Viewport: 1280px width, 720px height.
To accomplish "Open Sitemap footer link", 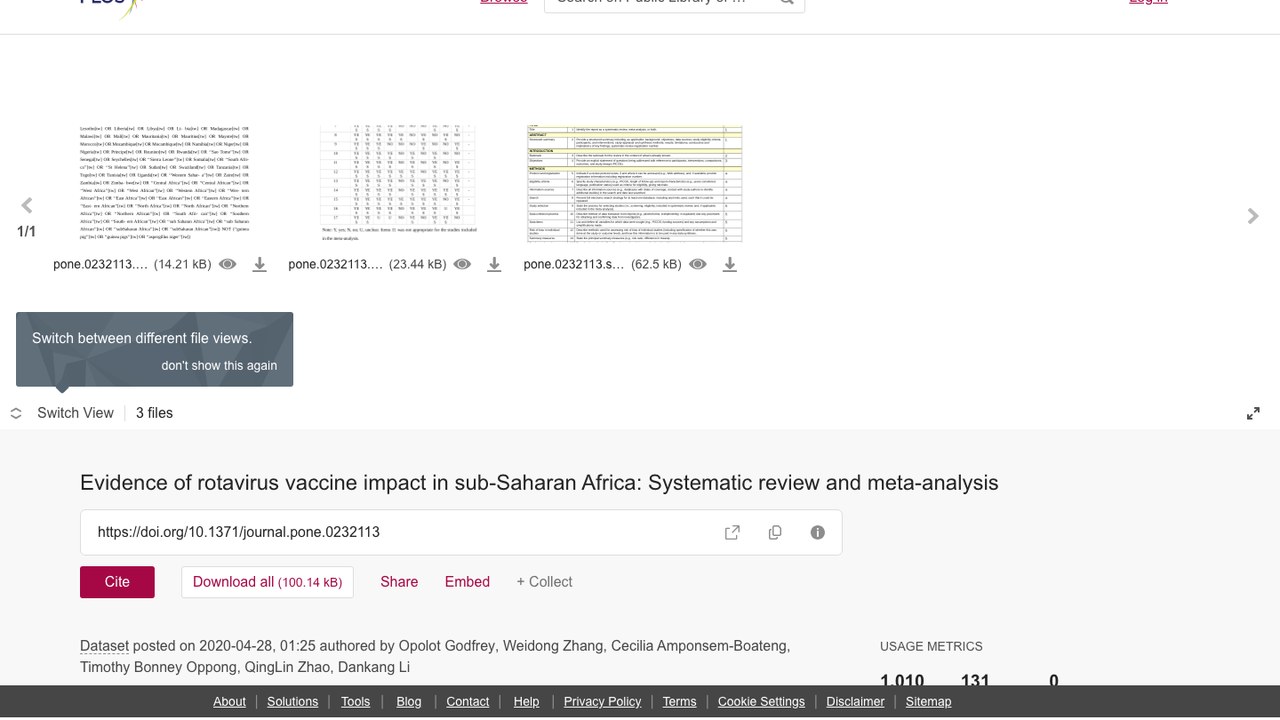I will point(928,702).
